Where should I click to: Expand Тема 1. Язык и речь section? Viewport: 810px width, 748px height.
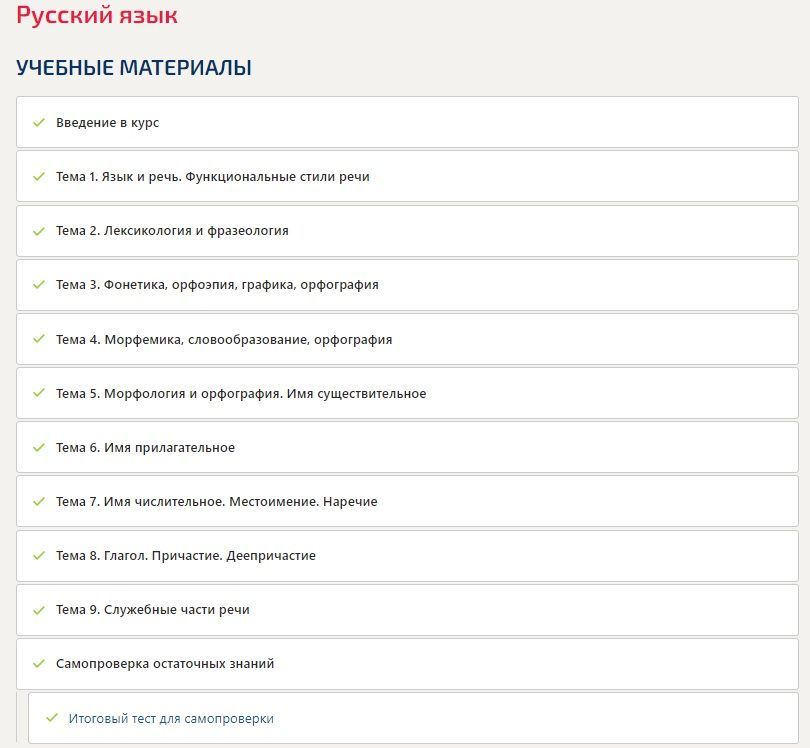coord(408,177)
